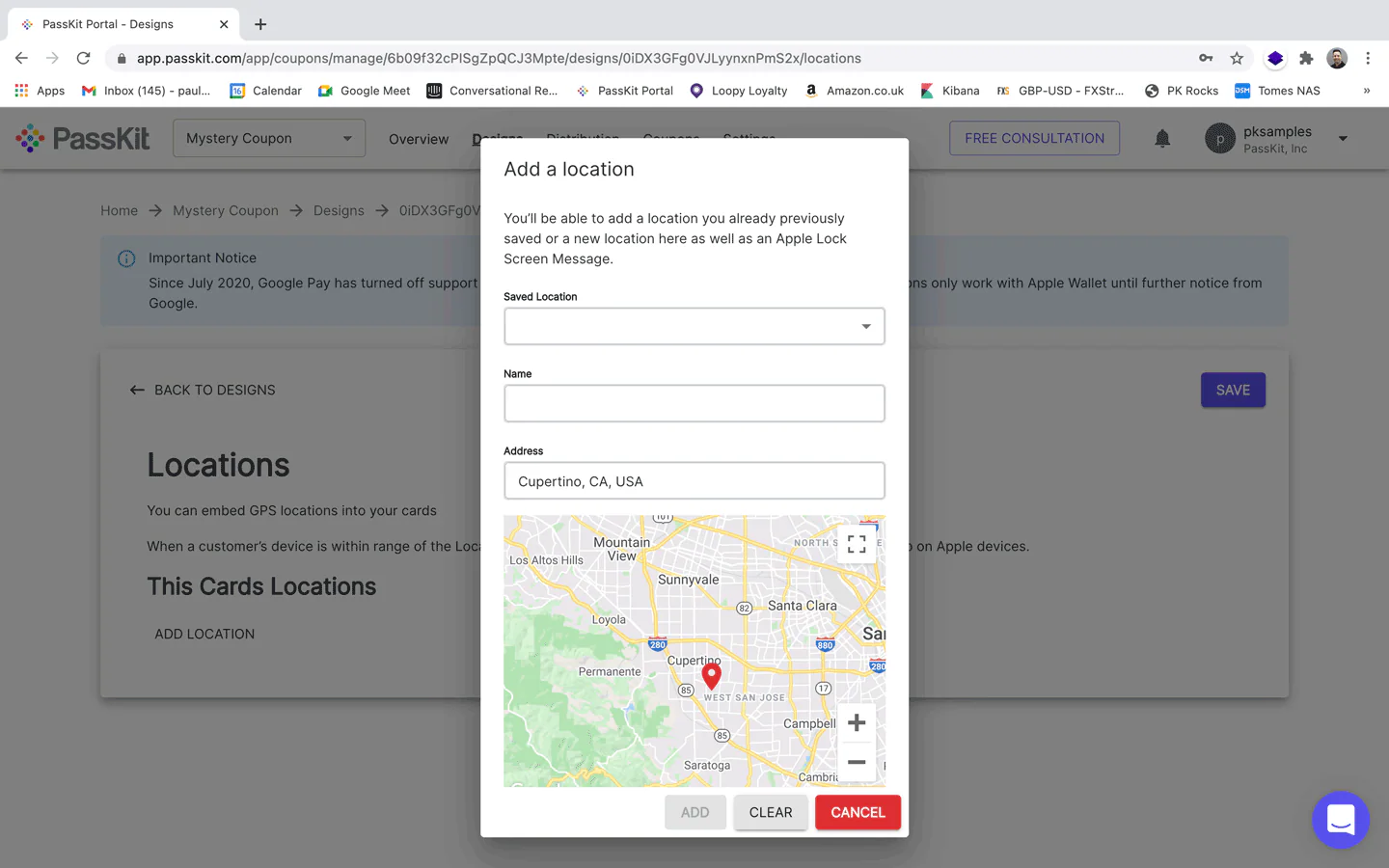
Task: Click the Home breadcrumb
Action: 120,210
